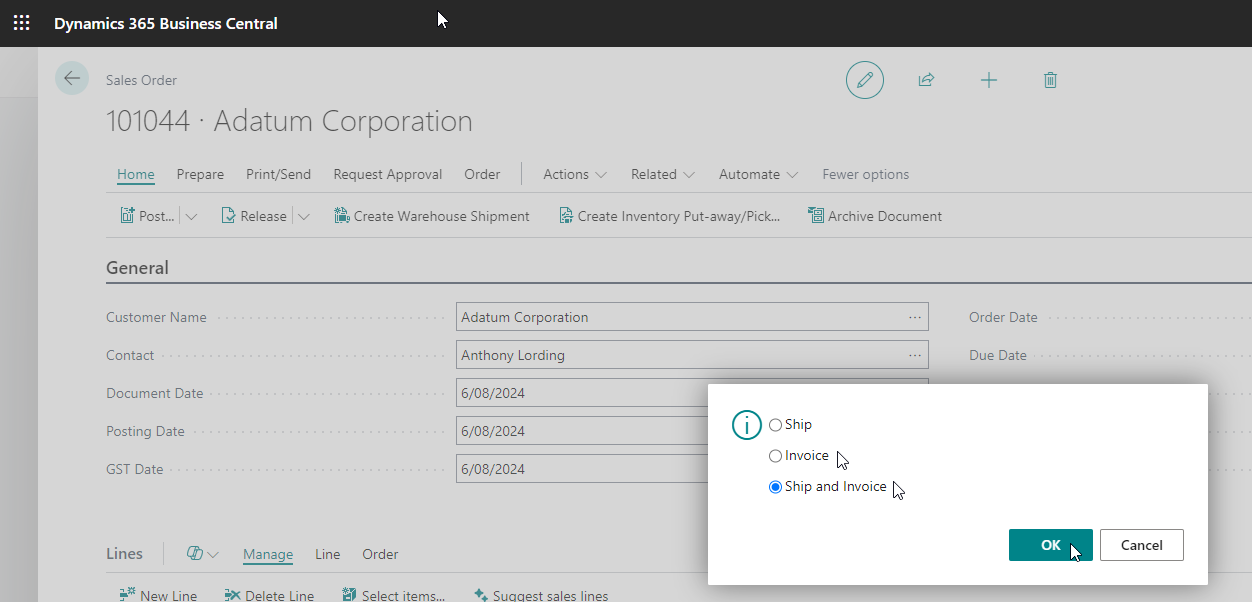Open Line menu in Lines section
Viewport: 1252px width, 602px height.
[328, 554]
